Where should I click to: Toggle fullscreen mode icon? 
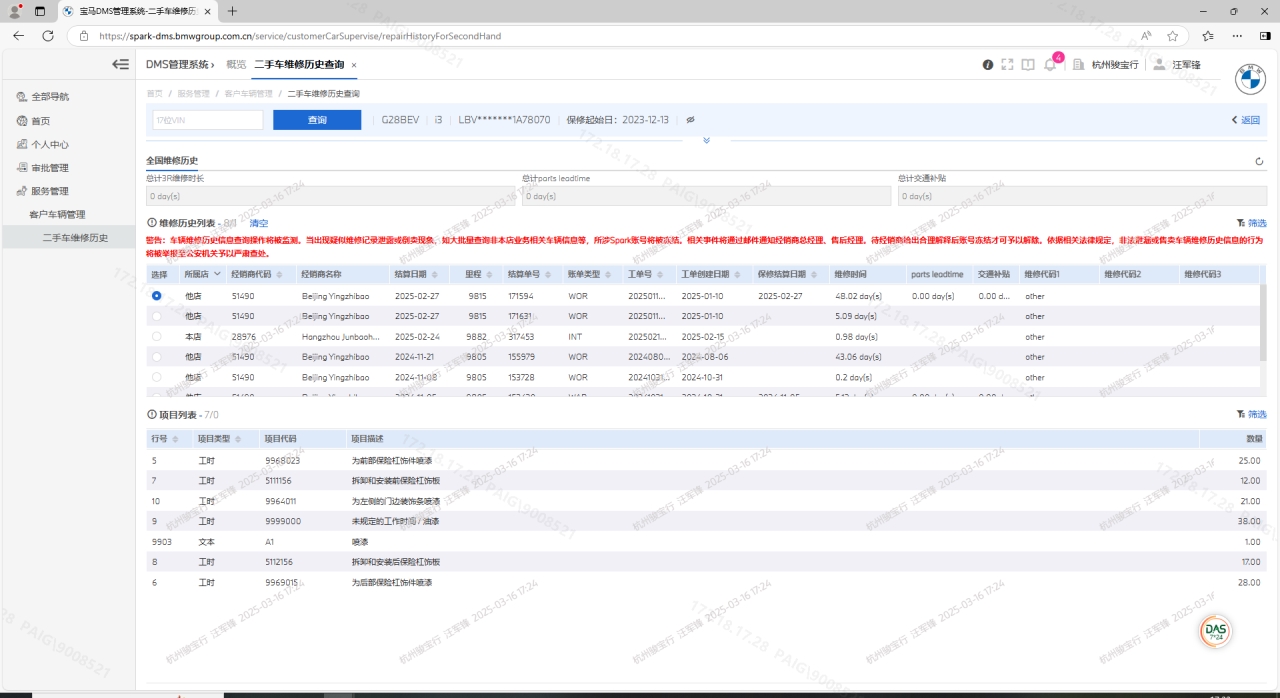1007,65
